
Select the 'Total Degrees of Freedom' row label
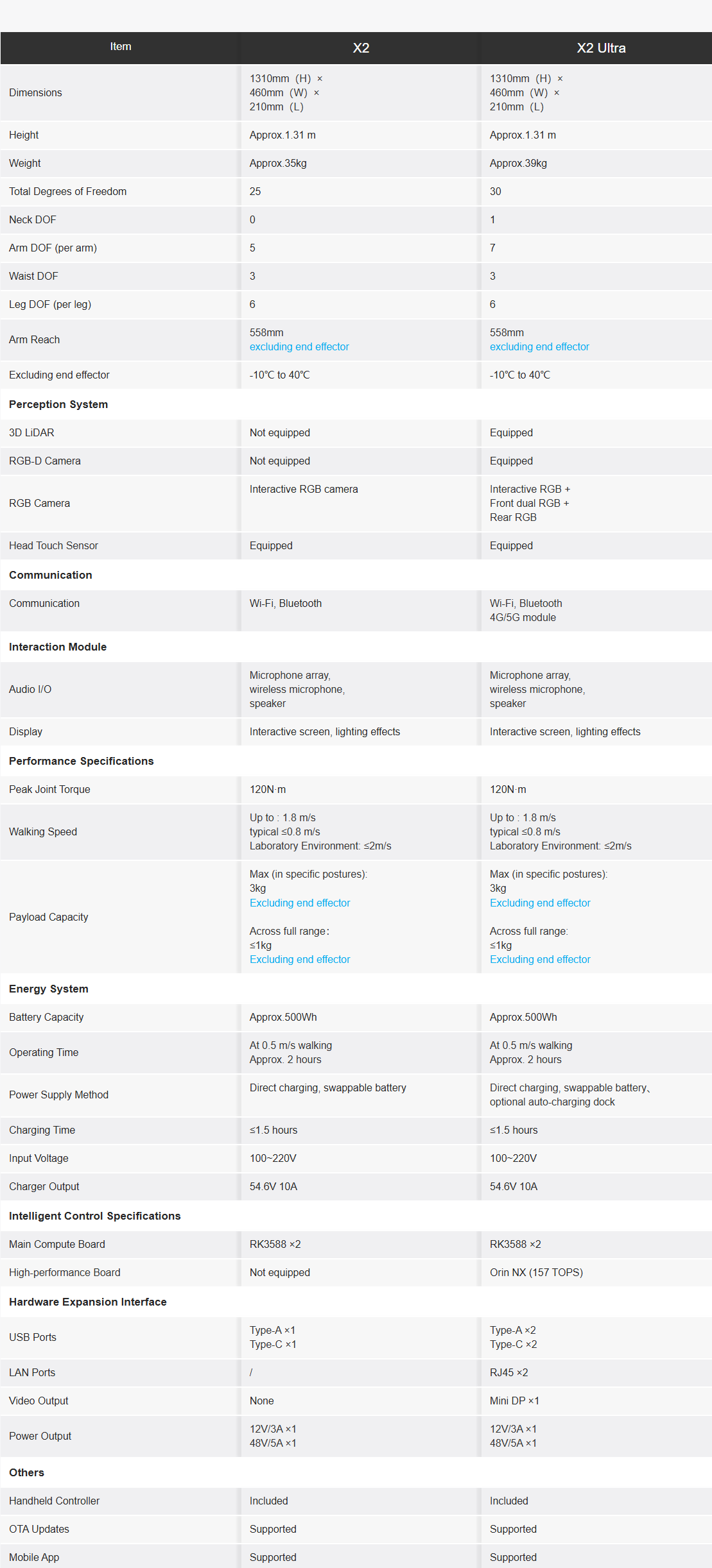pyautogui.click(x=68, y=192)
